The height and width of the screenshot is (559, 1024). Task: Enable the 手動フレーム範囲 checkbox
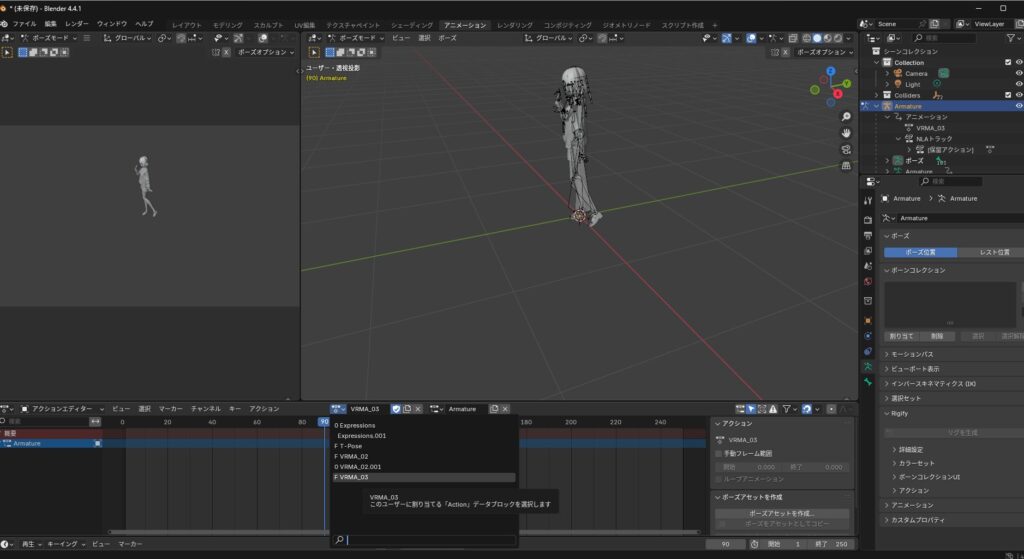tap(719, 454)
